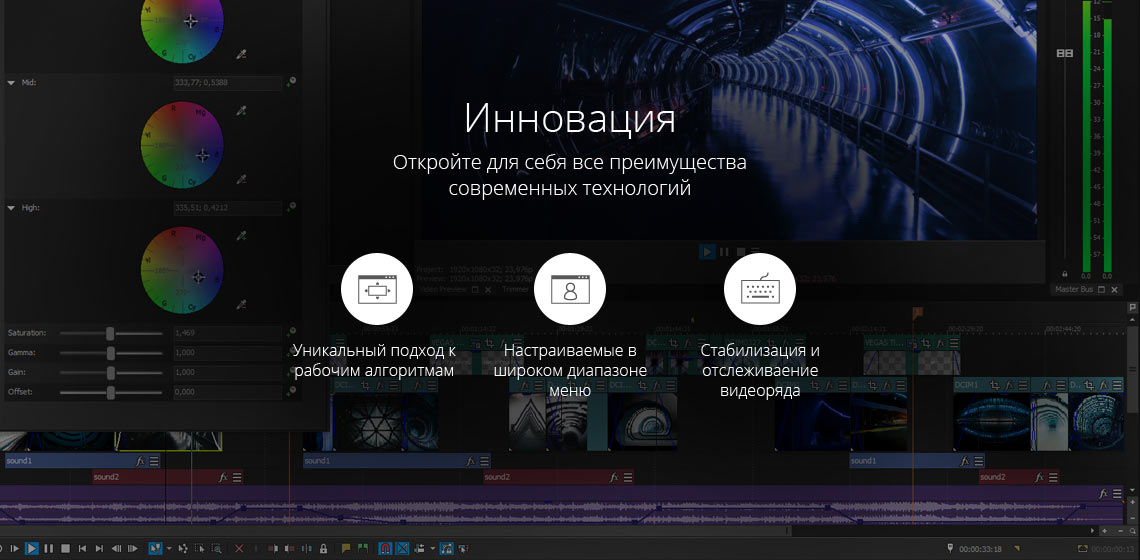This screenshot has height=560, width=1140.
Task: Click the Trim End icon
Action: point(289,548)
